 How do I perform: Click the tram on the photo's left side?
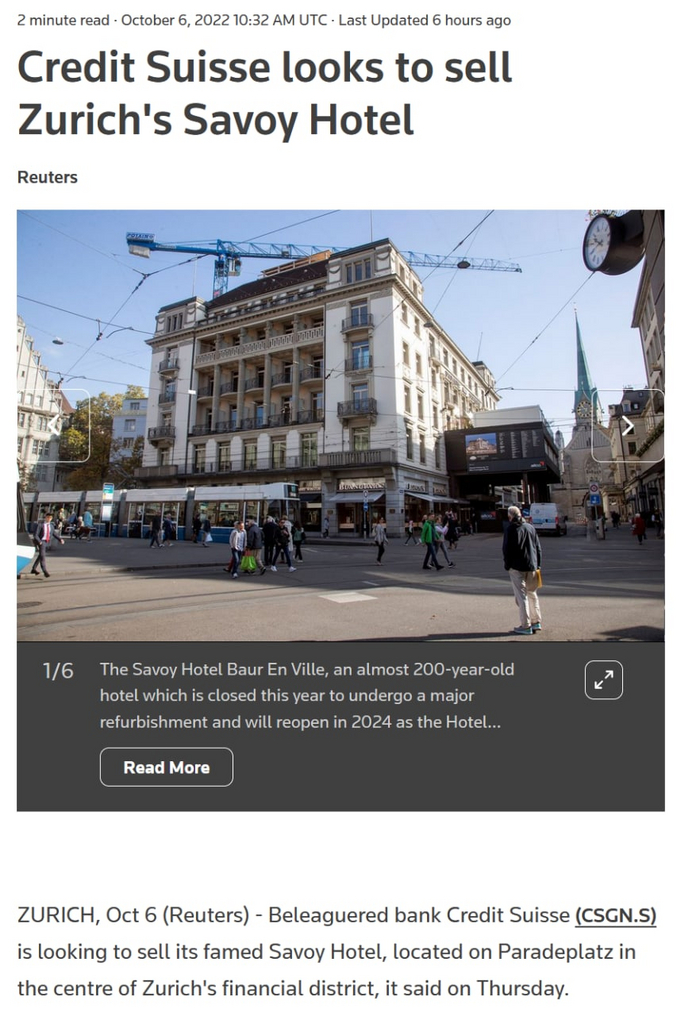[x=162, y=513]
